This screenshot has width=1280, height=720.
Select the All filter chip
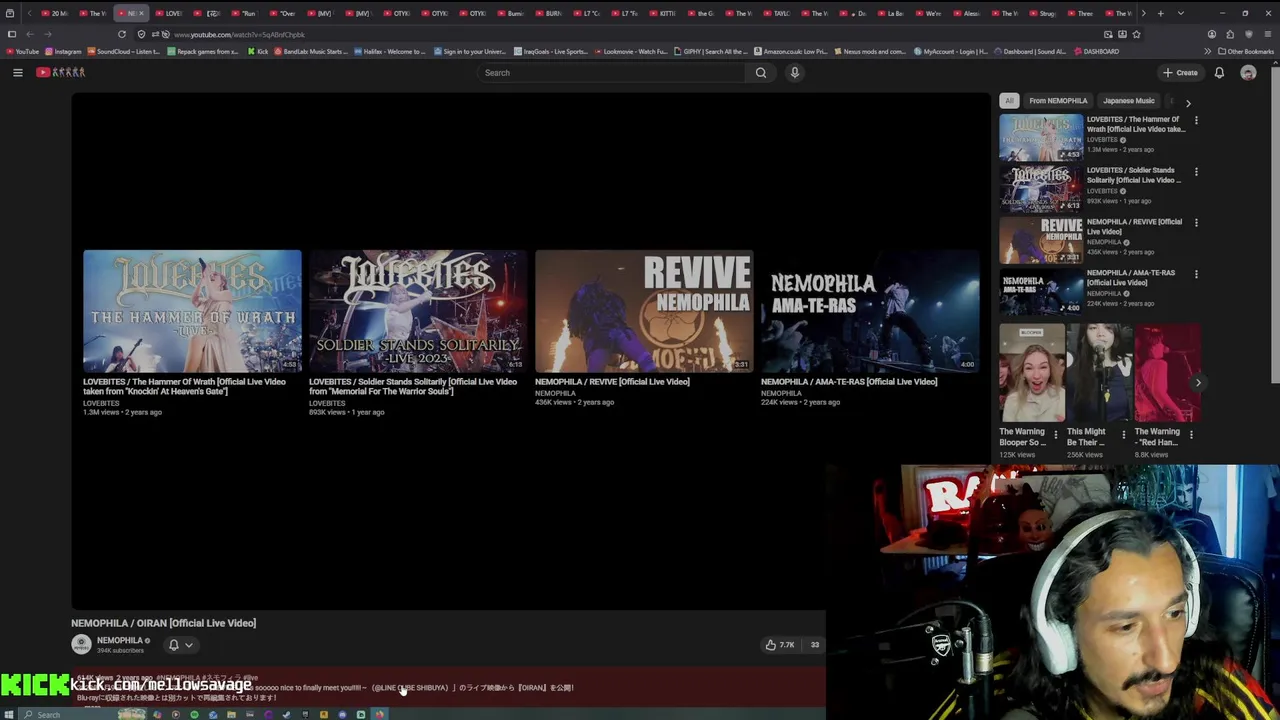1009,101
